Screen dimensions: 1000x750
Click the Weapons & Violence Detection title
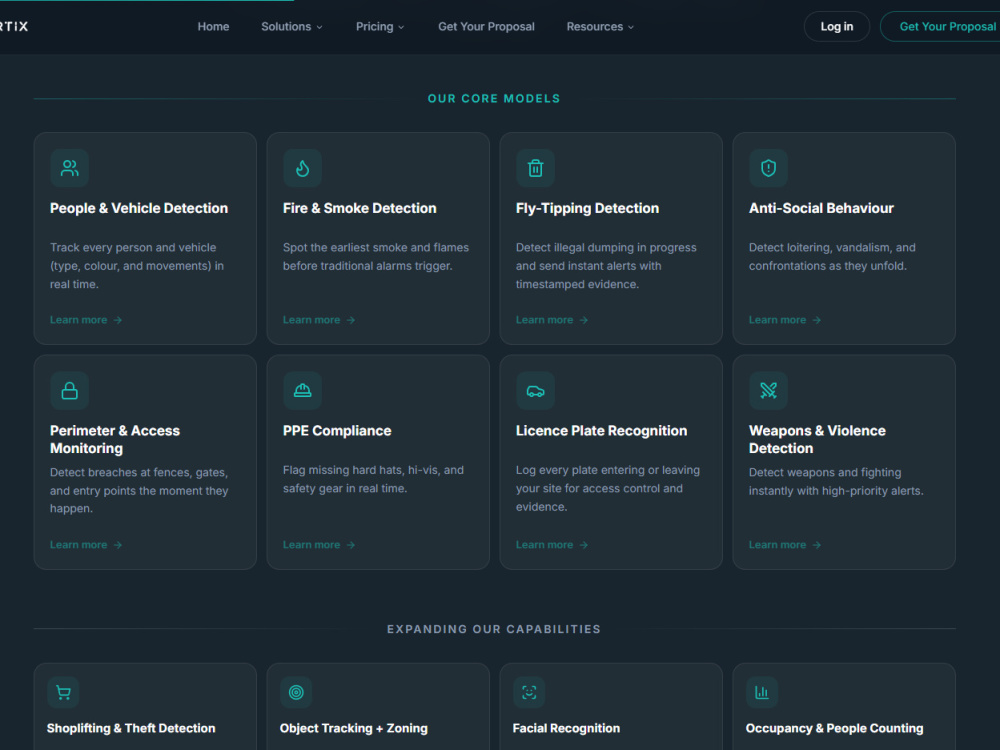pyautogui.click(x=817, y=439)
